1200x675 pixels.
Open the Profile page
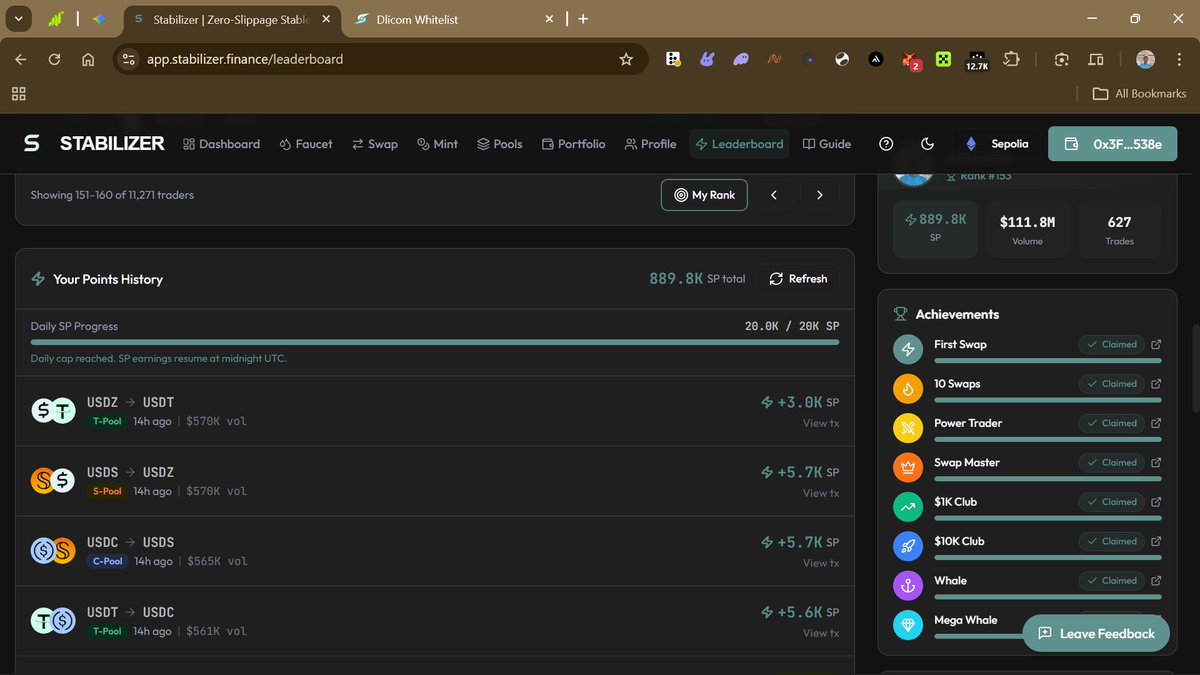click(651, 144)
